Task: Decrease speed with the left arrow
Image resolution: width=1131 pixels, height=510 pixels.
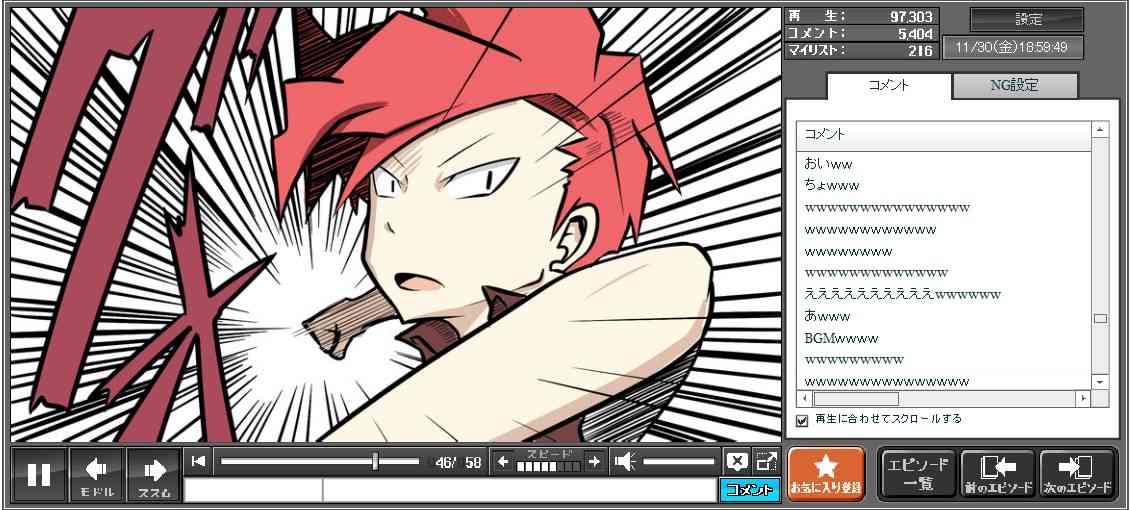Action: pos(503,461)
